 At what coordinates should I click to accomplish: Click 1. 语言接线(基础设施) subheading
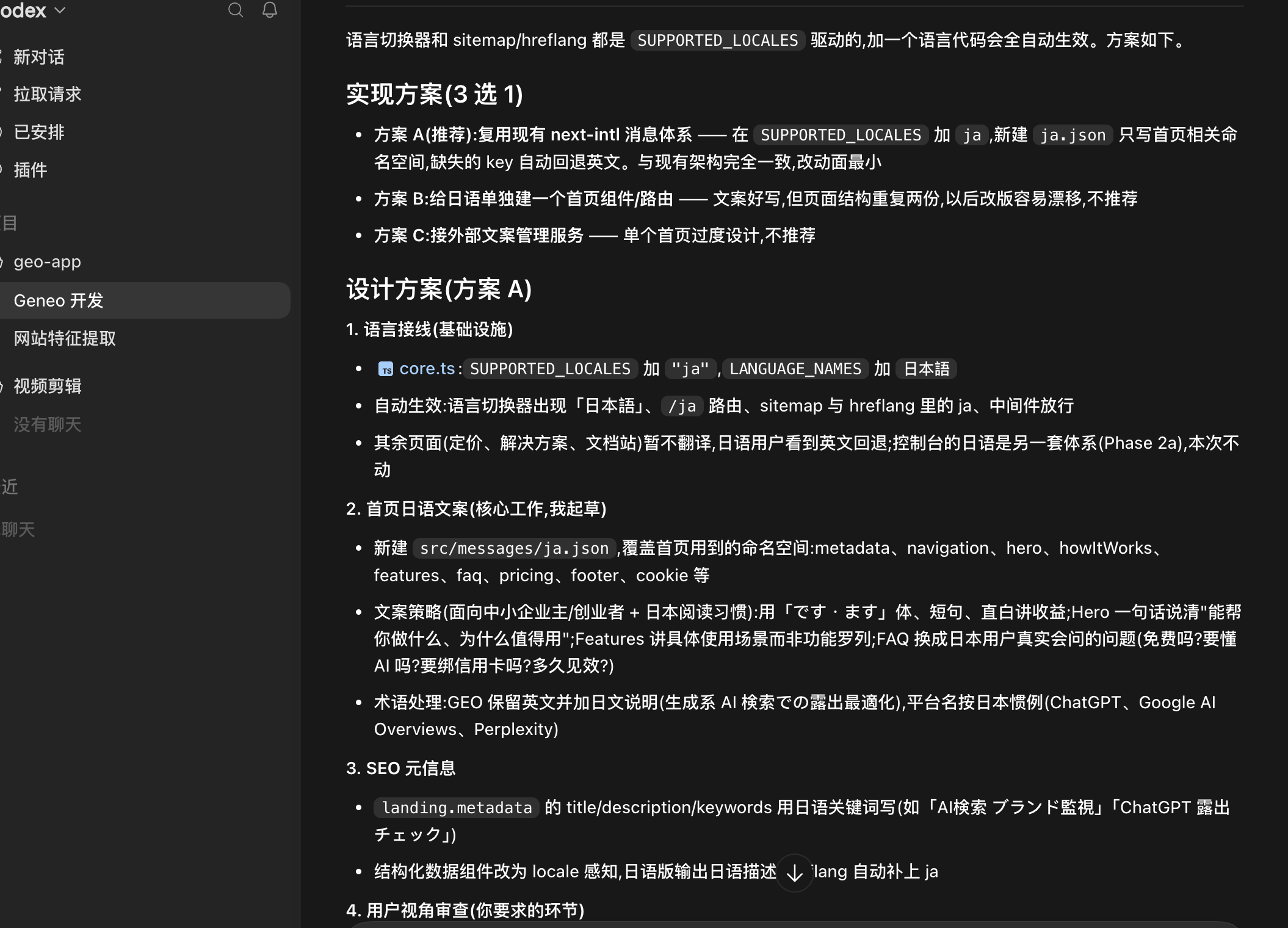[x=430, y=330]
